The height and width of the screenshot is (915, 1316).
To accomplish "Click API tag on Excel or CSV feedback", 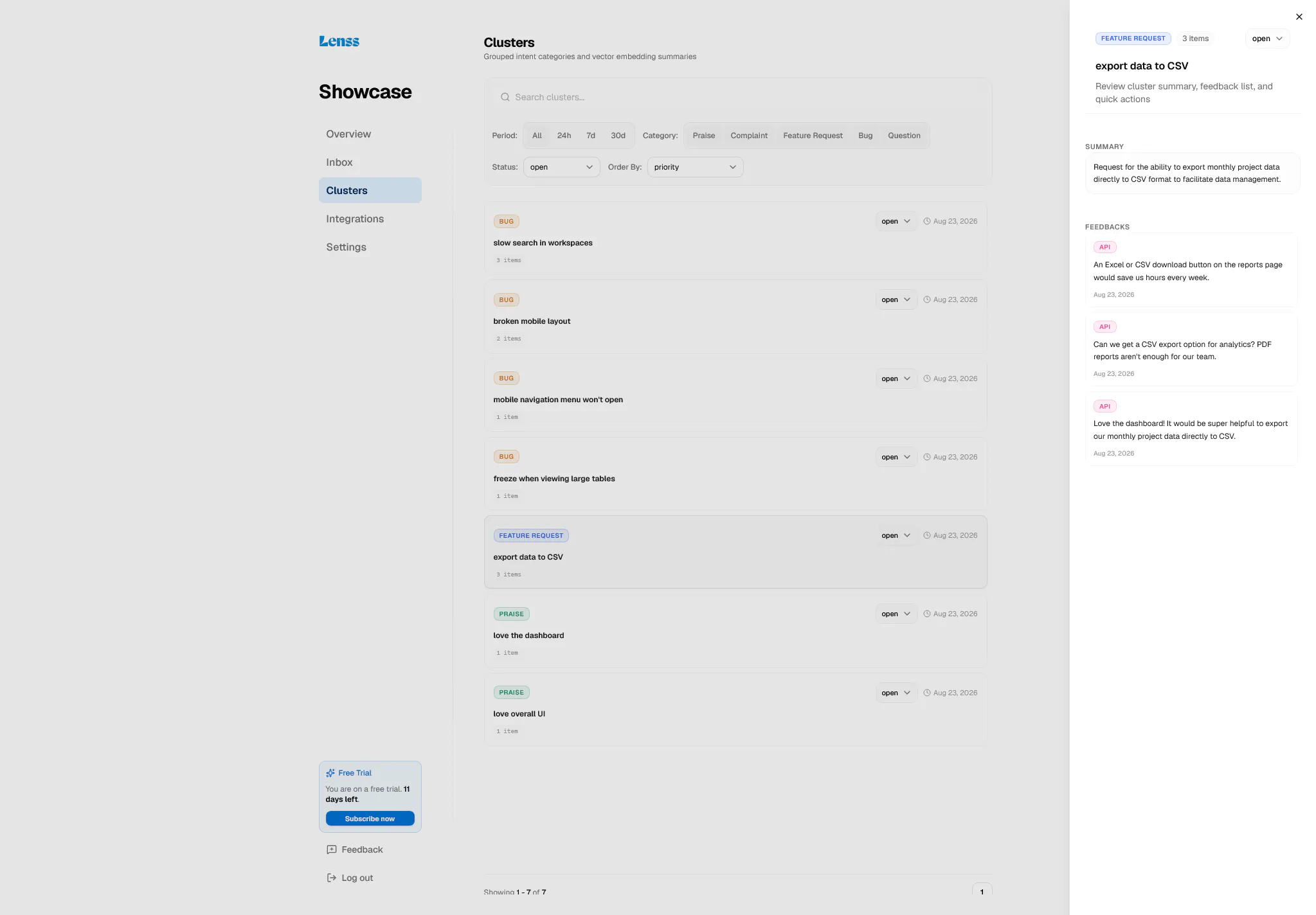I will click(x=1104, y=247).
